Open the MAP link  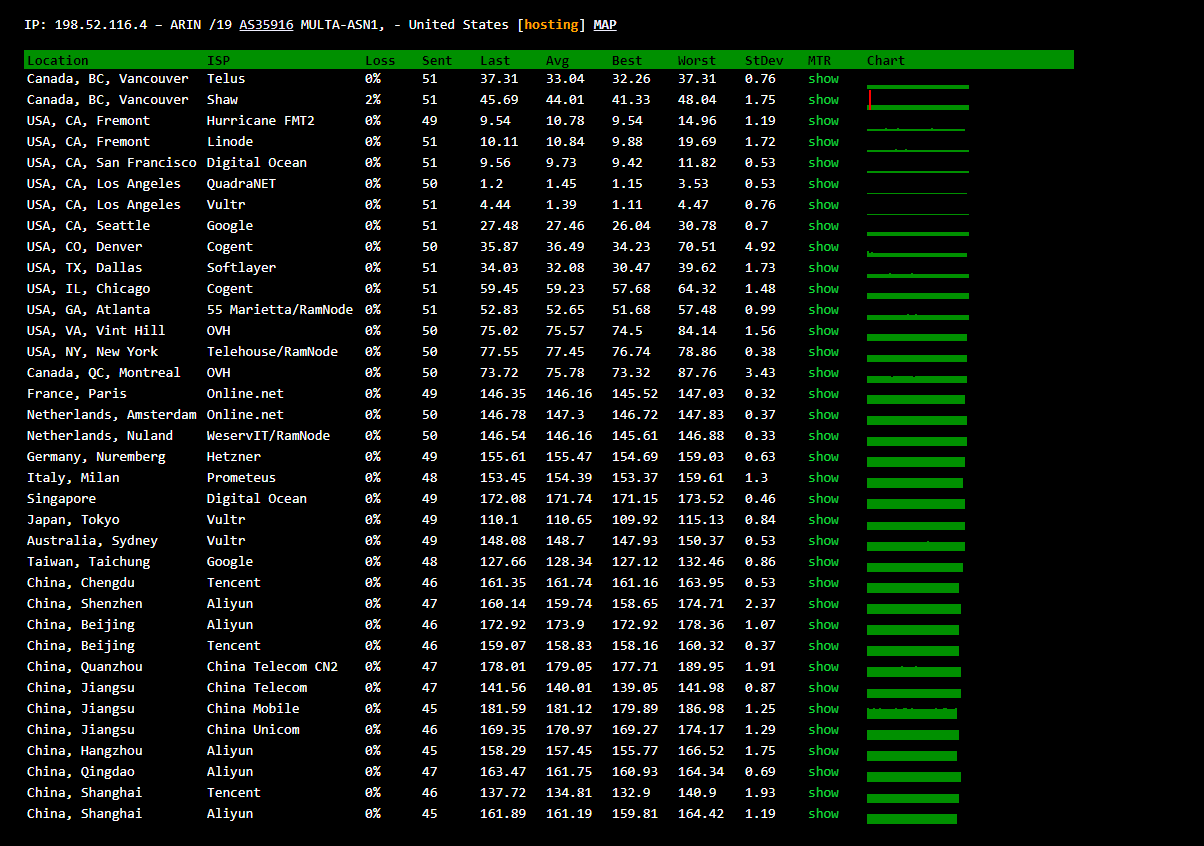[x=605, y=24]
